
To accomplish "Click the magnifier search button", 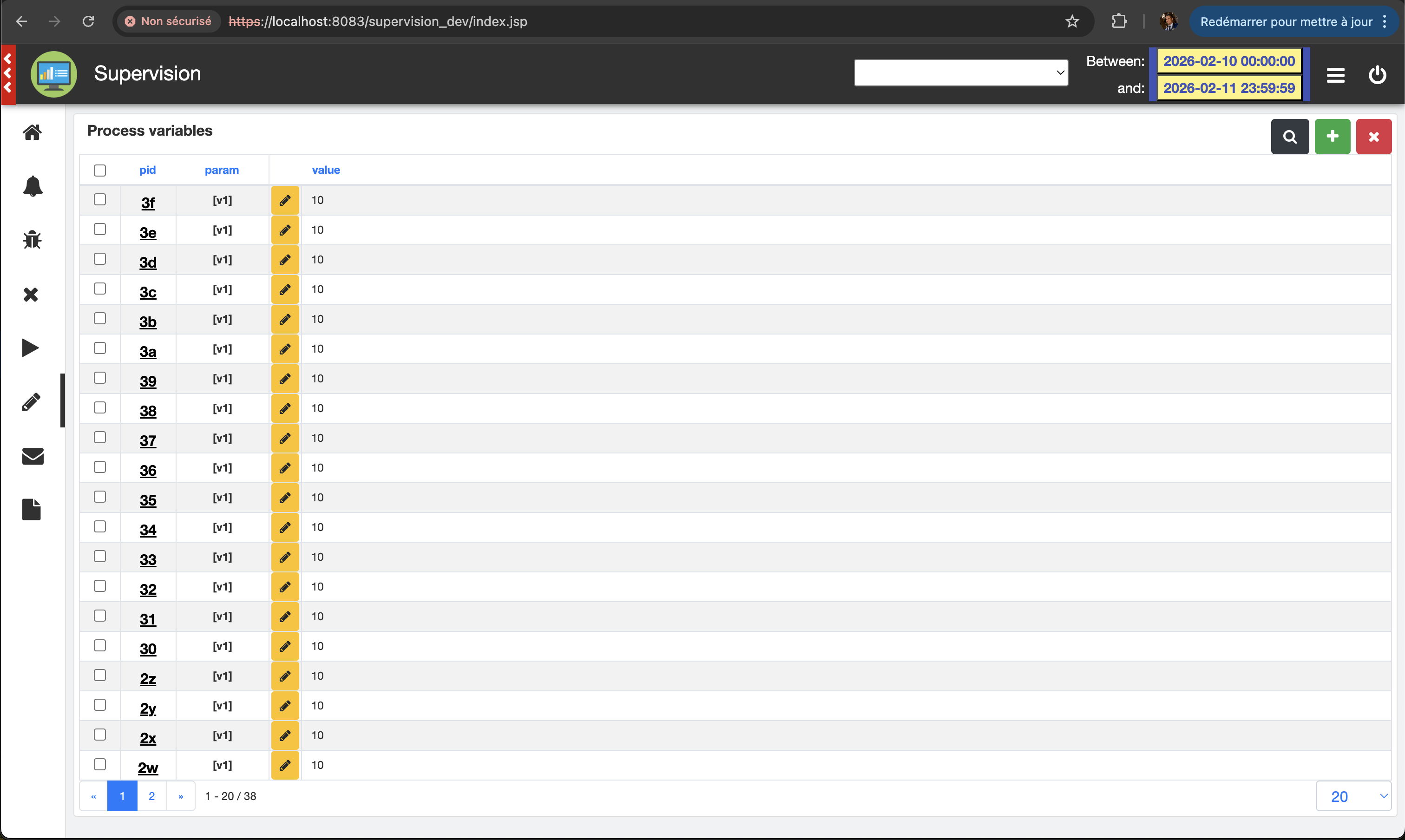I will [x=1289, y=137].
